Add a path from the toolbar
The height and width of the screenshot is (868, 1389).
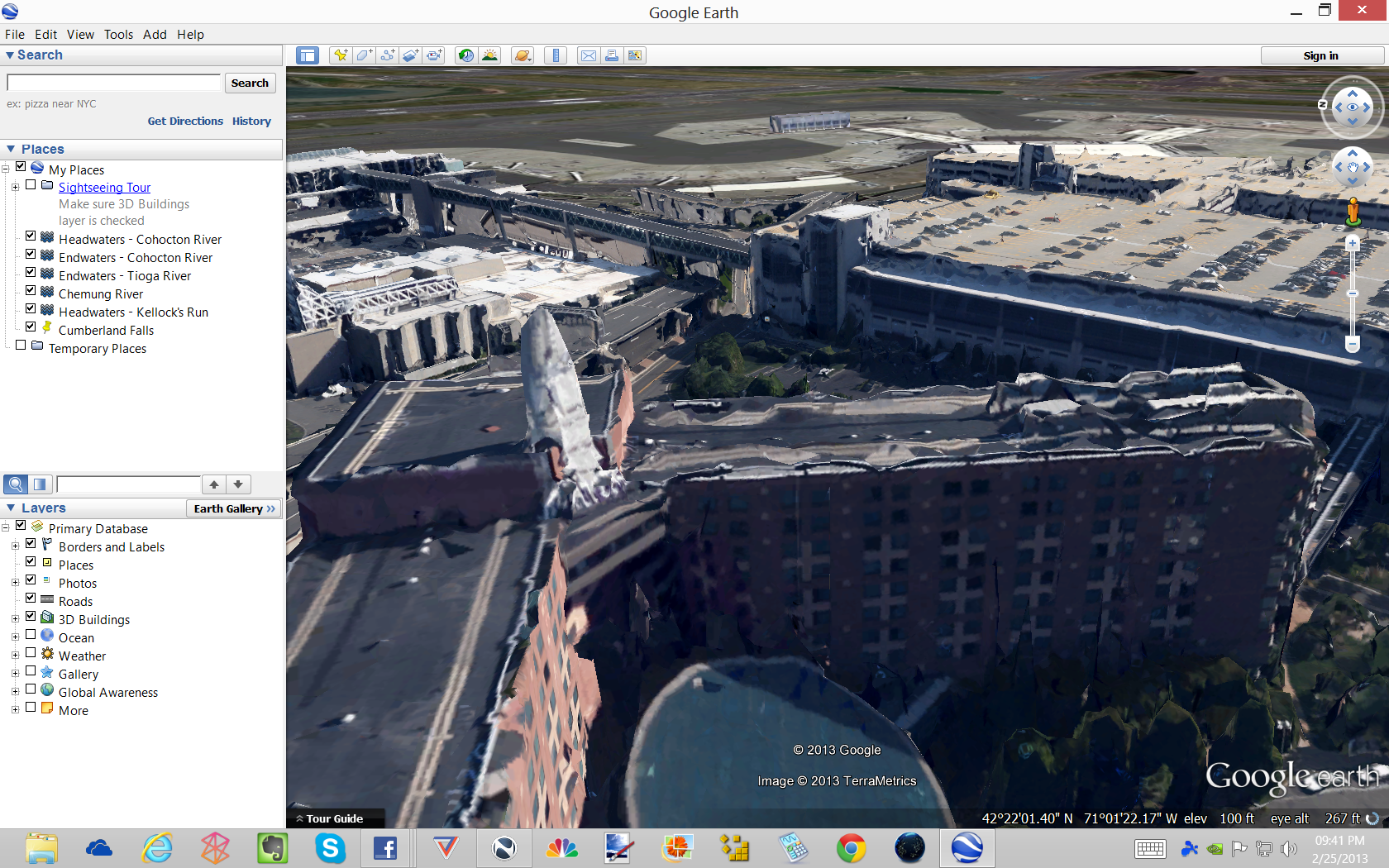coord(387,55)
